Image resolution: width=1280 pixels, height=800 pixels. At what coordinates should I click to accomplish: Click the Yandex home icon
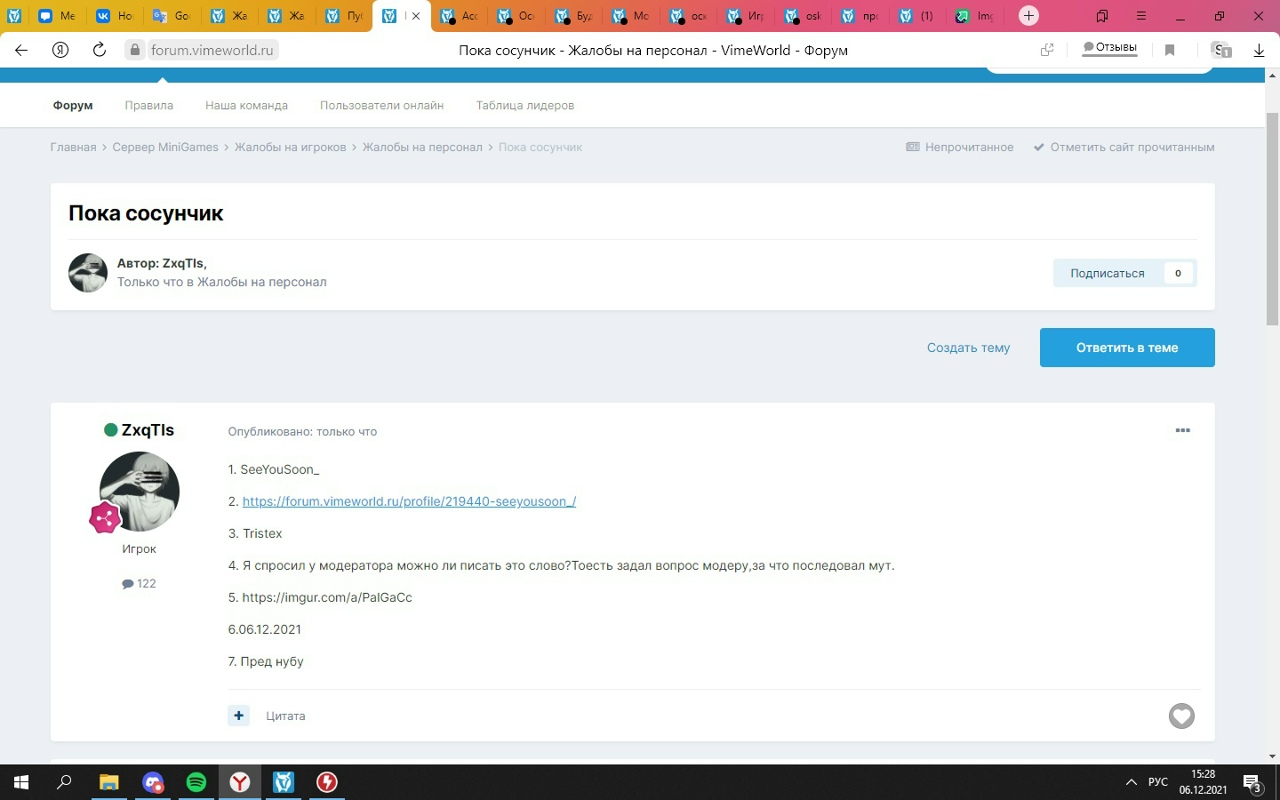coord(61,50)
